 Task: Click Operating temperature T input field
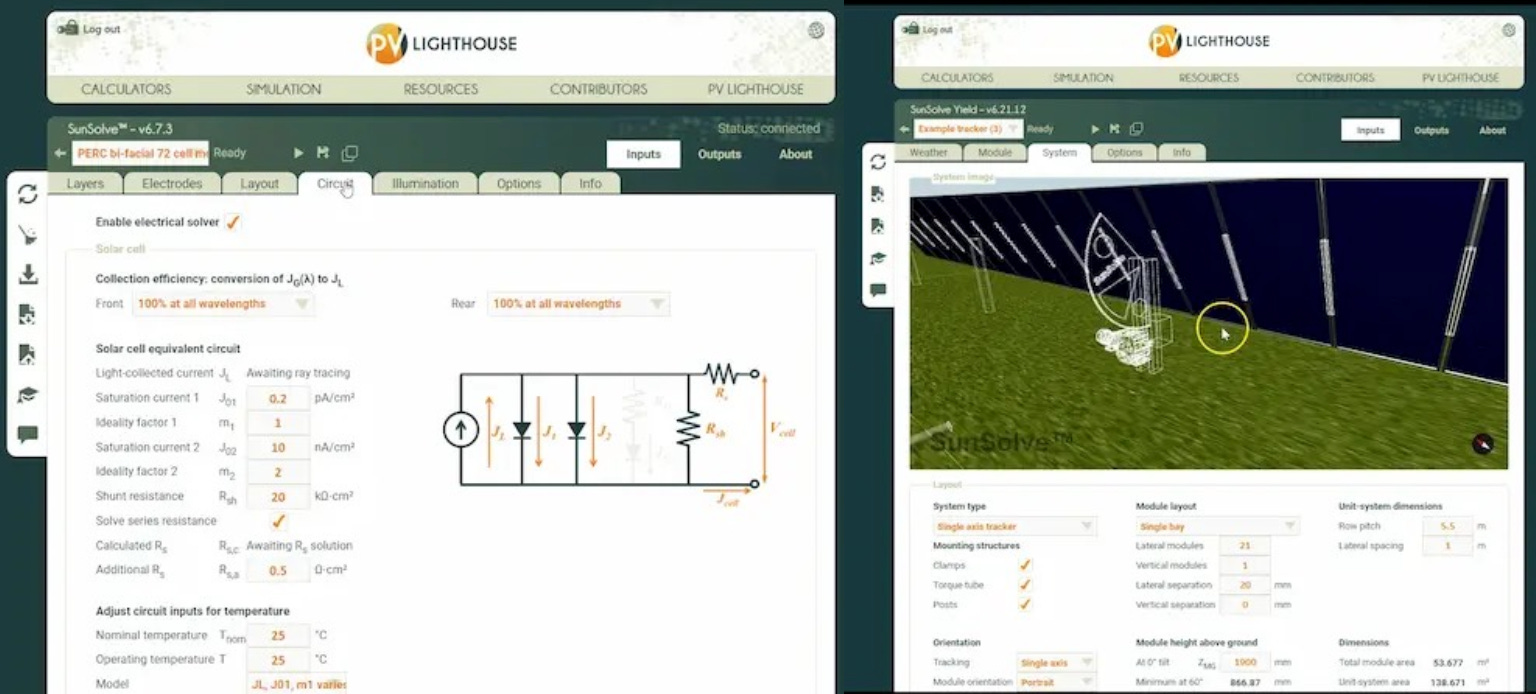[x=278, y=660]
